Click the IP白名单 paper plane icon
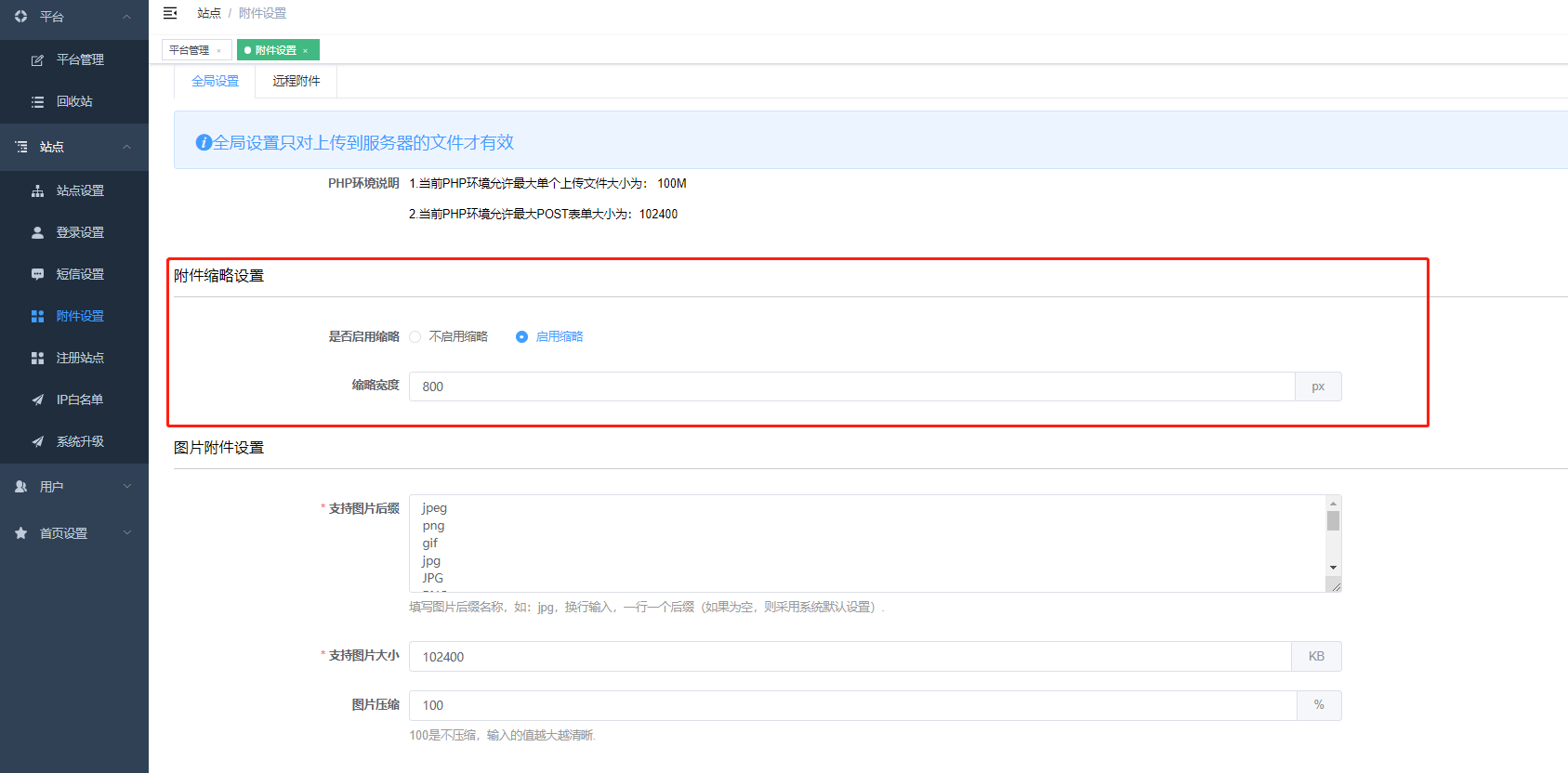1568x773 pixels. 37,400
